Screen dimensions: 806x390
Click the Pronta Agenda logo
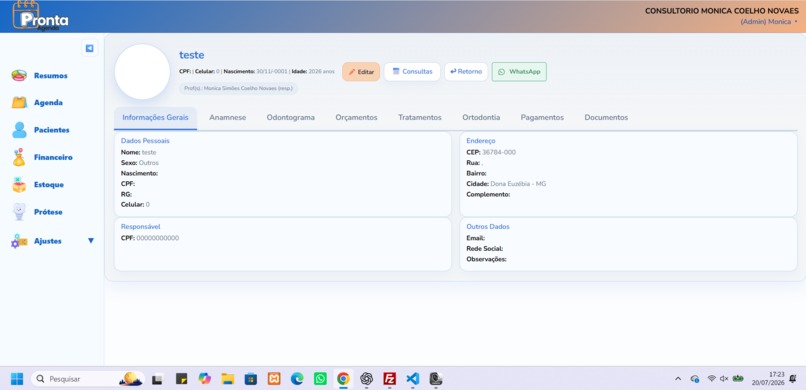41,17
